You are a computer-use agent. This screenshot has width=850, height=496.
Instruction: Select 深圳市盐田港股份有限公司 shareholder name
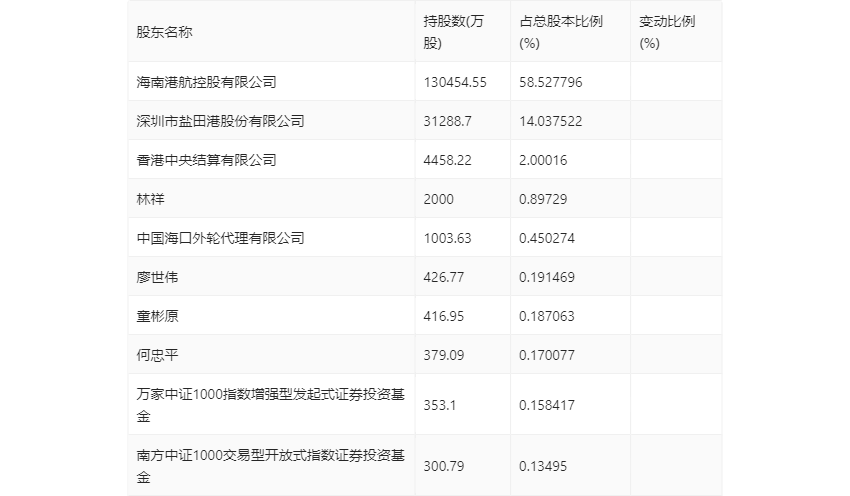tap(220, 121)
